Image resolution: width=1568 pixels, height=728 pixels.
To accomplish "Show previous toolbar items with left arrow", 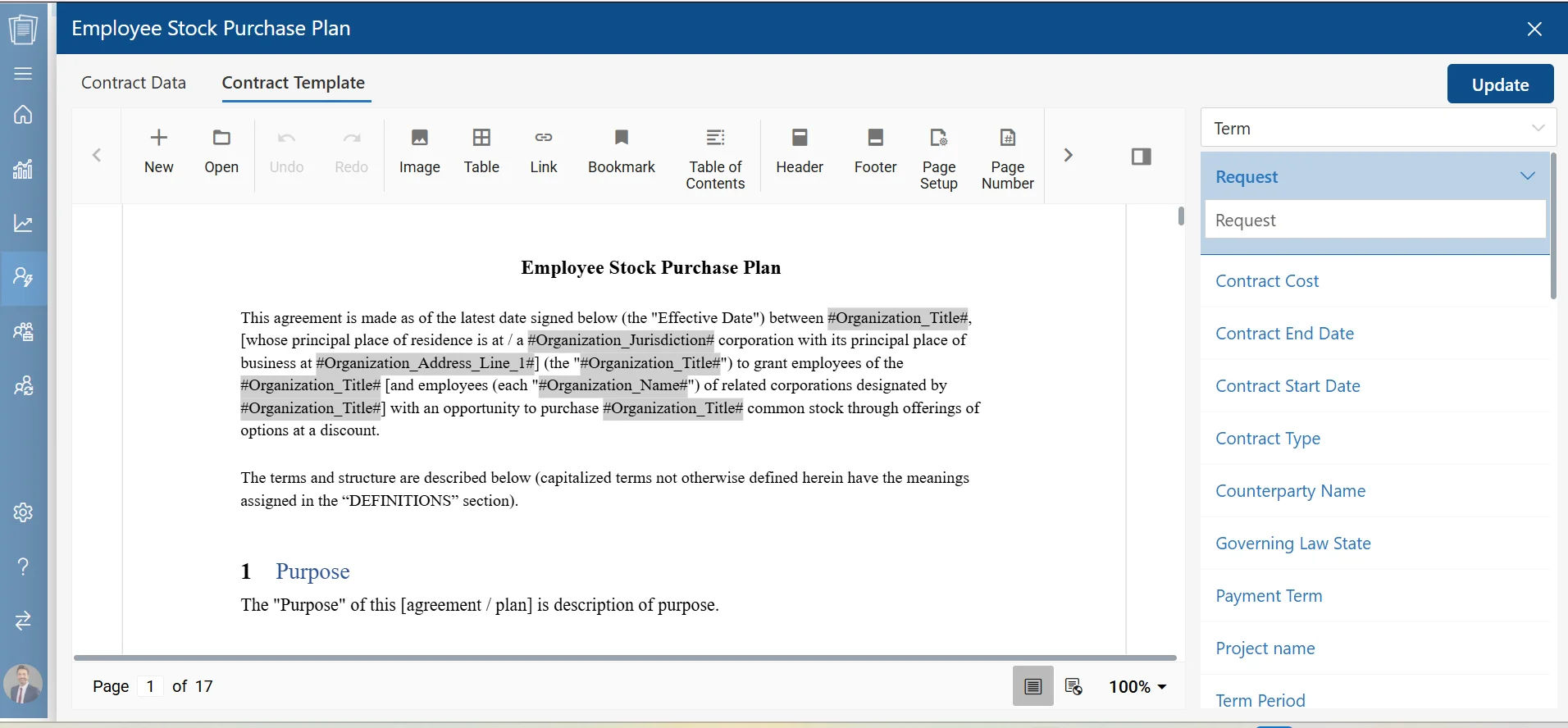I will click(97, 155).
